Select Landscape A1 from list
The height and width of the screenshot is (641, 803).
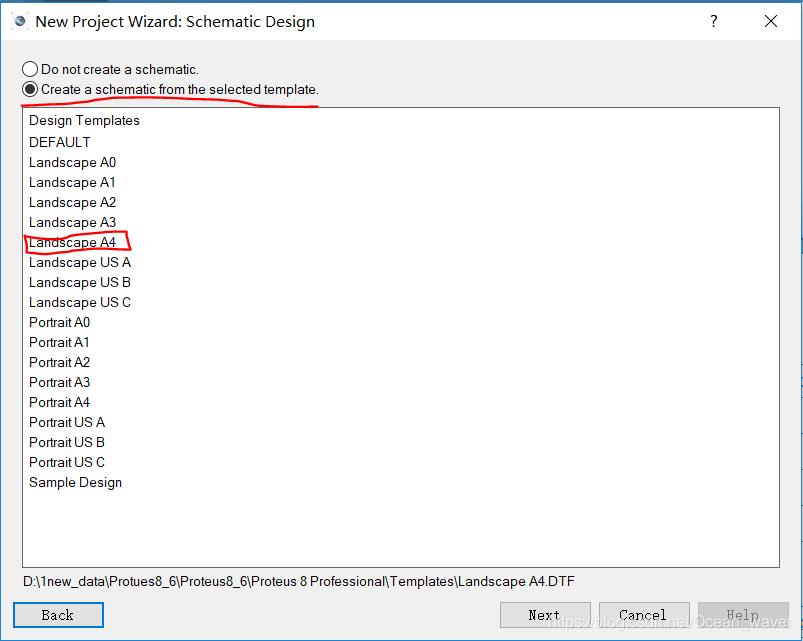click(72, 182)
